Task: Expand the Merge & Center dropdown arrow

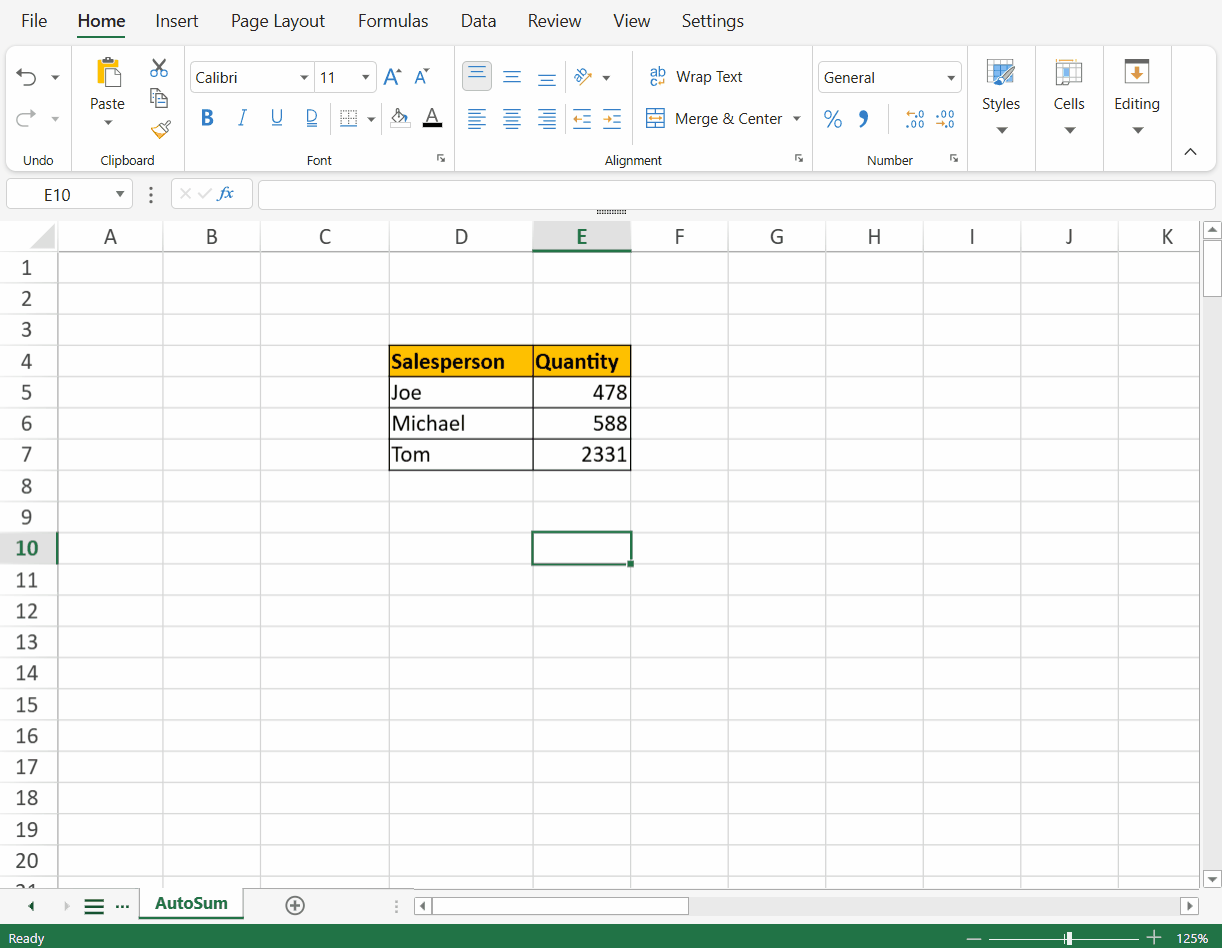Action: click(797, 119)
